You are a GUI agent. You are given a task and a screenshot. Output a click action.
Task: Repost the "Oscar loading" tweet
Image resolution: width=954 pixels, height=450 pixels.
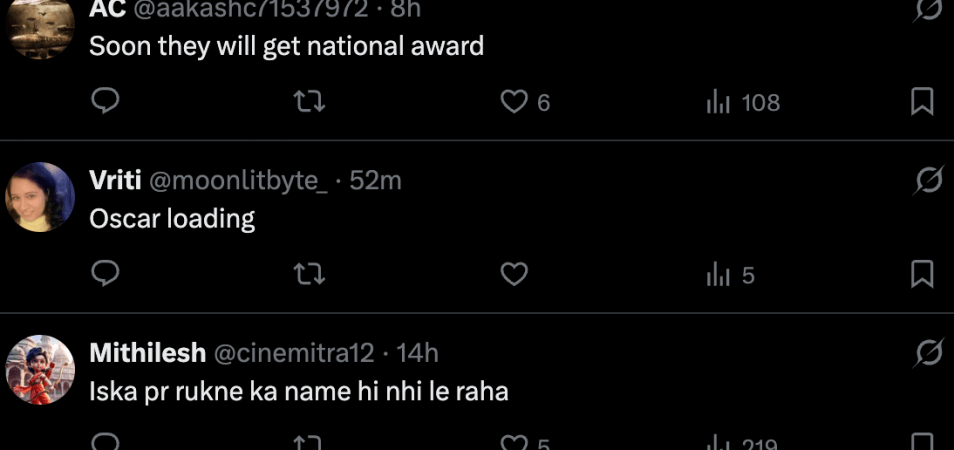click(312, 274)
